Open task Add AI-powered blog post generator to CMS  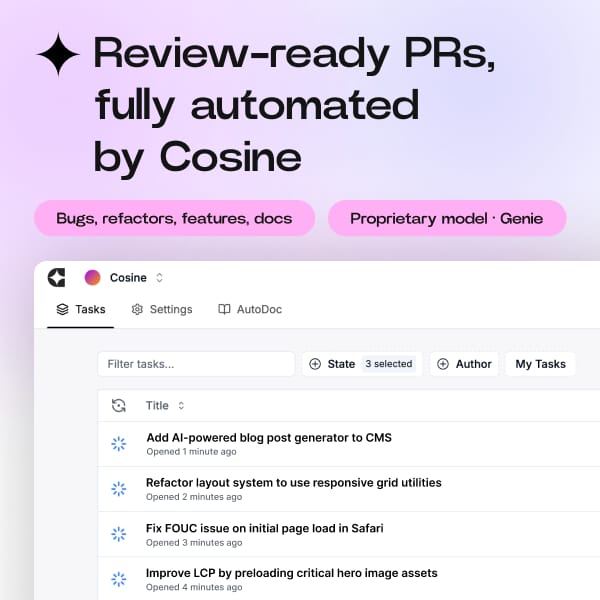click(x=269, y=437)
